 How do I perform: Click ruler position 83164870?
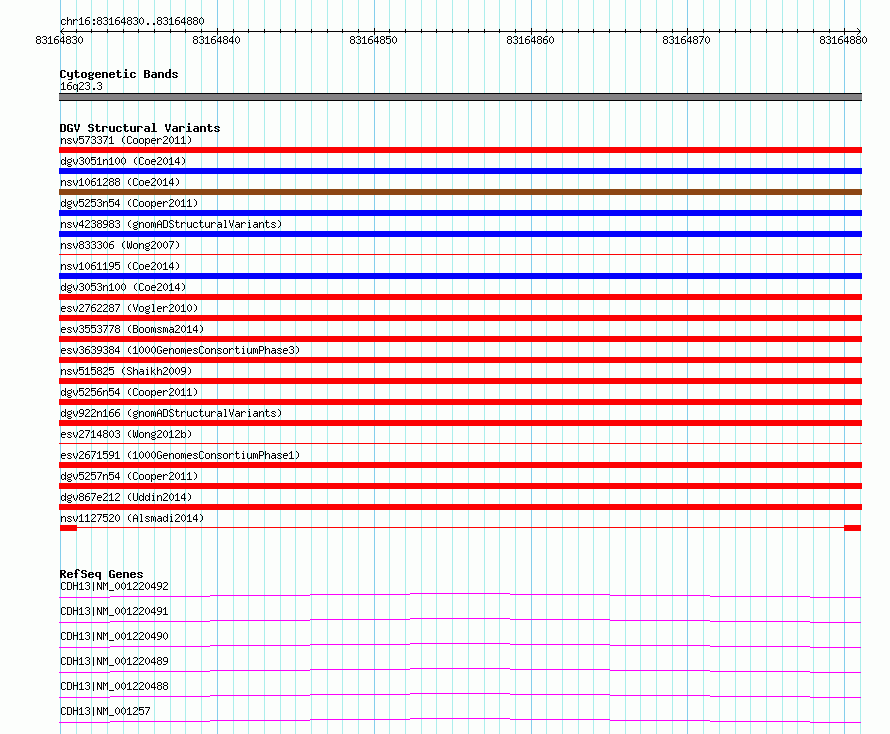pos(686,40)
